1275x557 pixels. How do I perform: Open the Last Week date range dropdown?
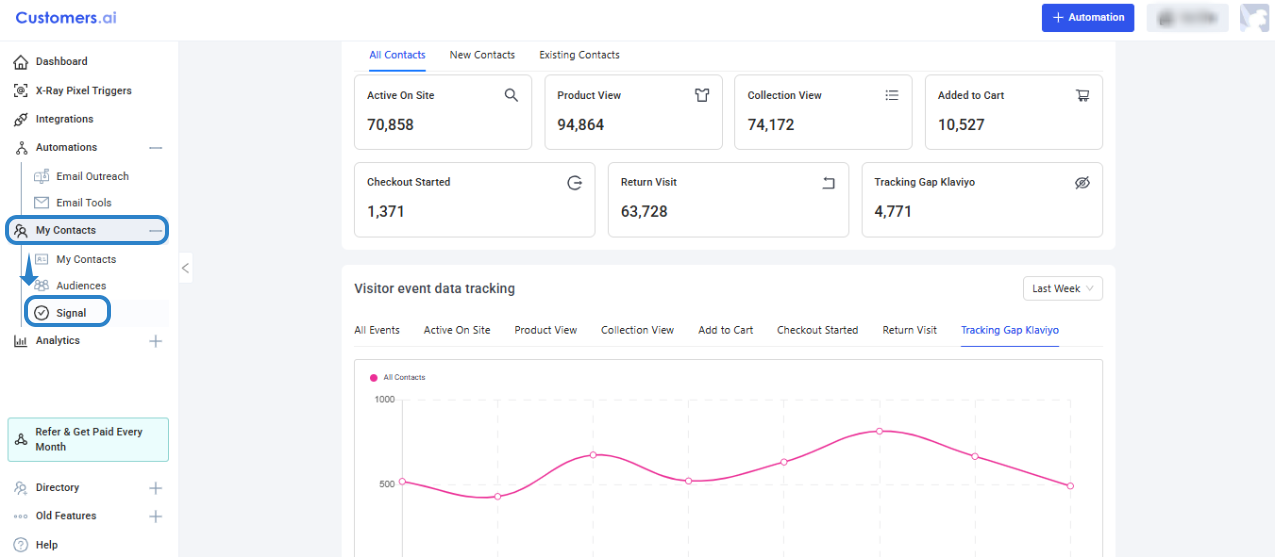(1062, 288)
